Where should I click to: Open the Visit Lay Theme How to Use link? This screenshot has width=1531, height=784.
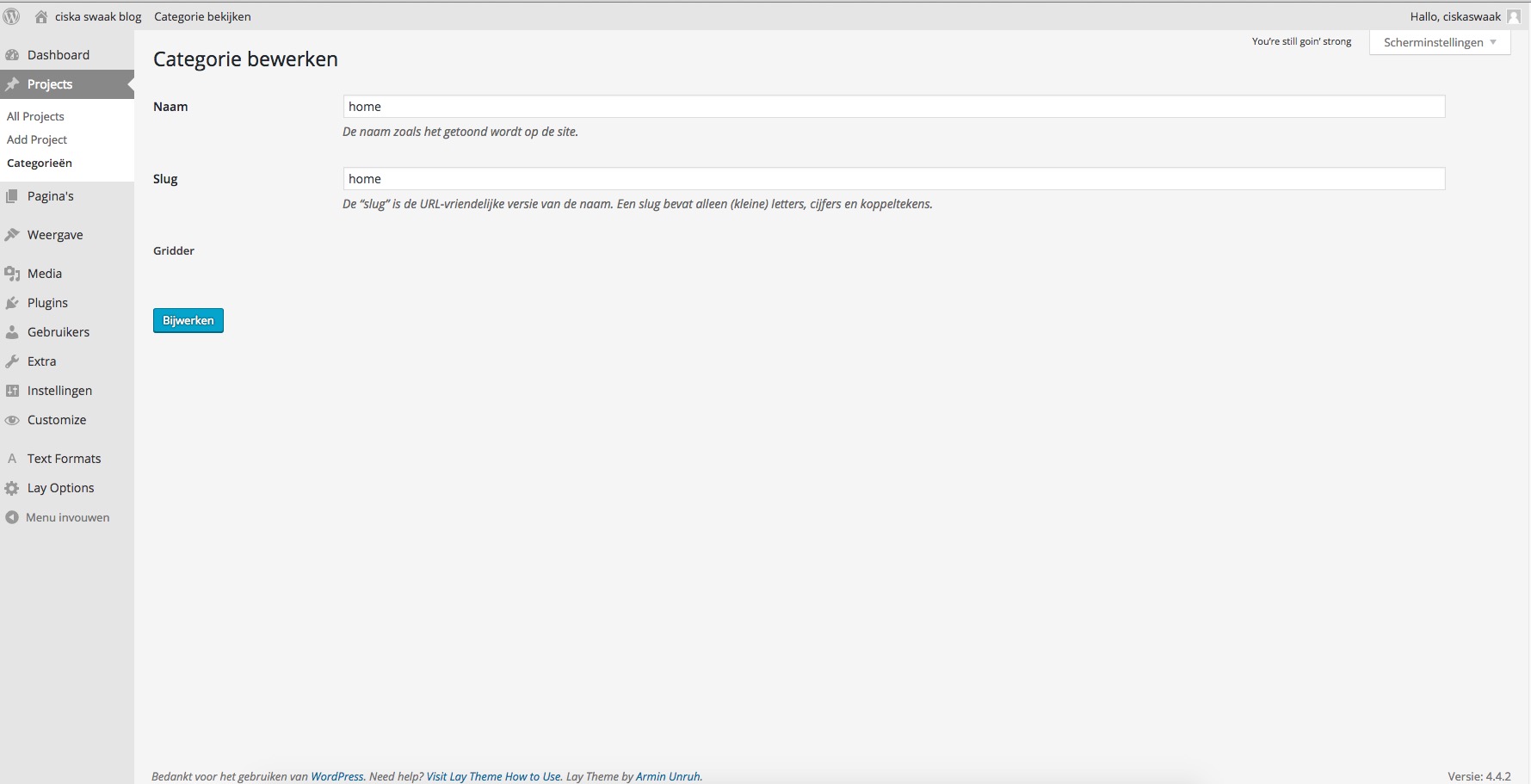pos(493,776)
